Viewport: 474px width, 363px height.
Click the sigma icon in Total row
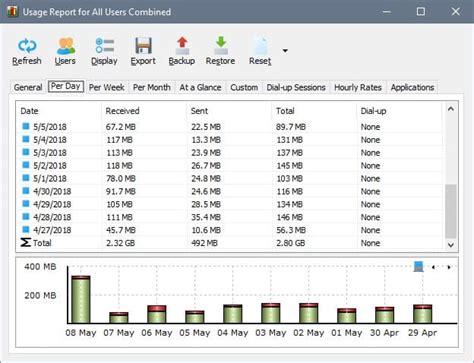pyautogui.click(x=26, y=242)
